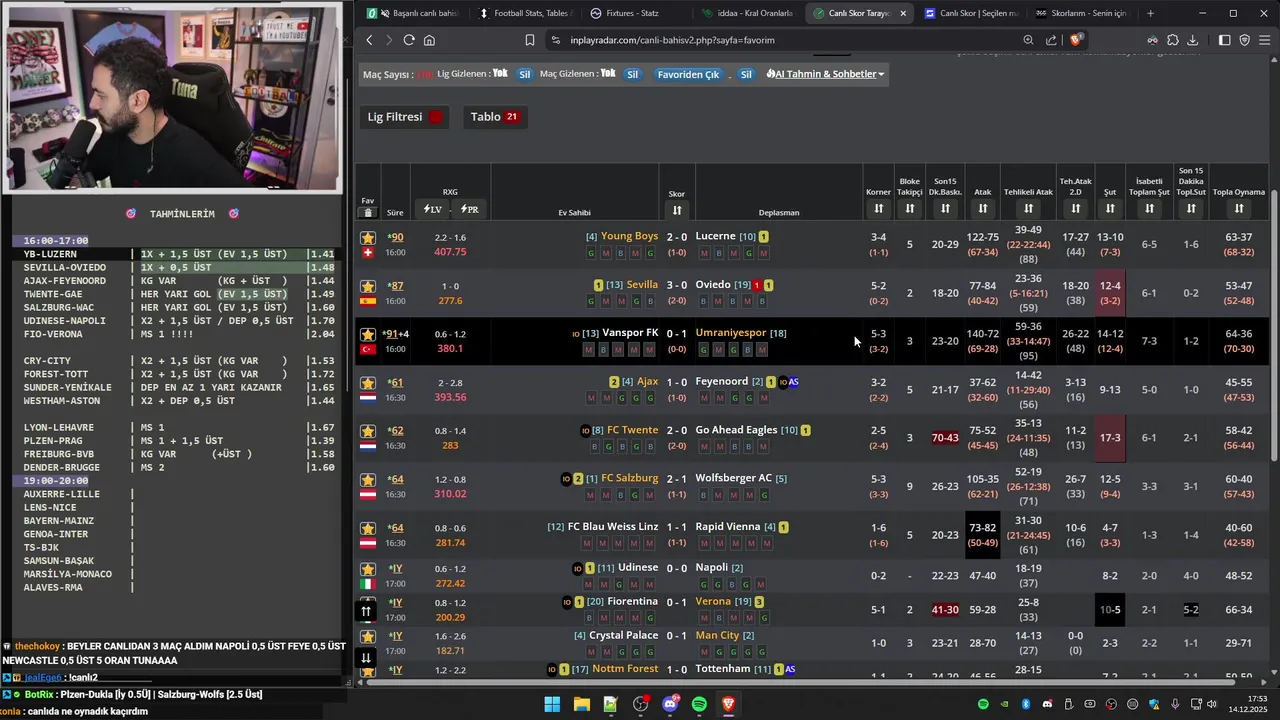Sort by Son15 Dk.Baskı column arrows
The width and height of the screenshot is (1280, 720).
[945, 208]
